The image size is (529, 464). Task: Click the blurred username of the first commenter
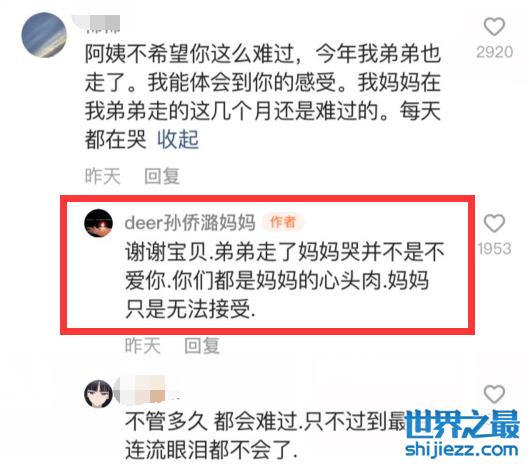click(98, 24)
